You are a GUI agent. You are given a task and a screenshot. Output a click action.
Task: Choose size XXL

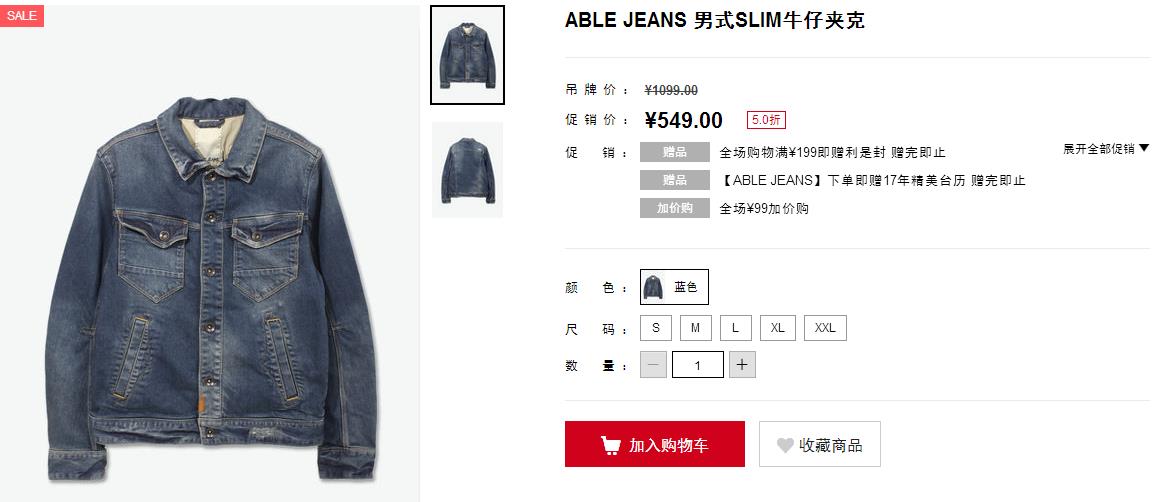(x=825, y=328)
